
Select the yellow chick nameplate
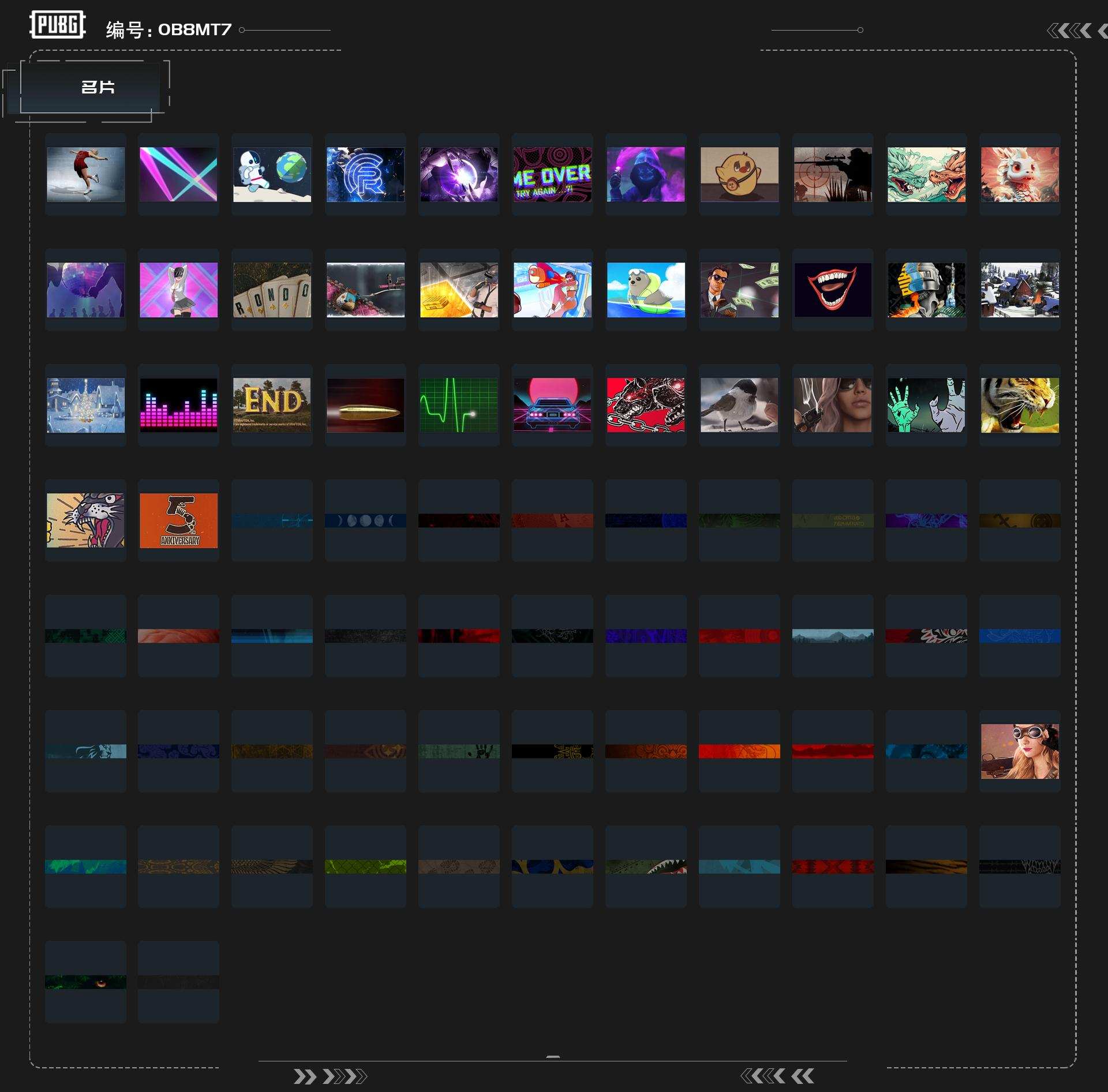click(x=739, y=174)
